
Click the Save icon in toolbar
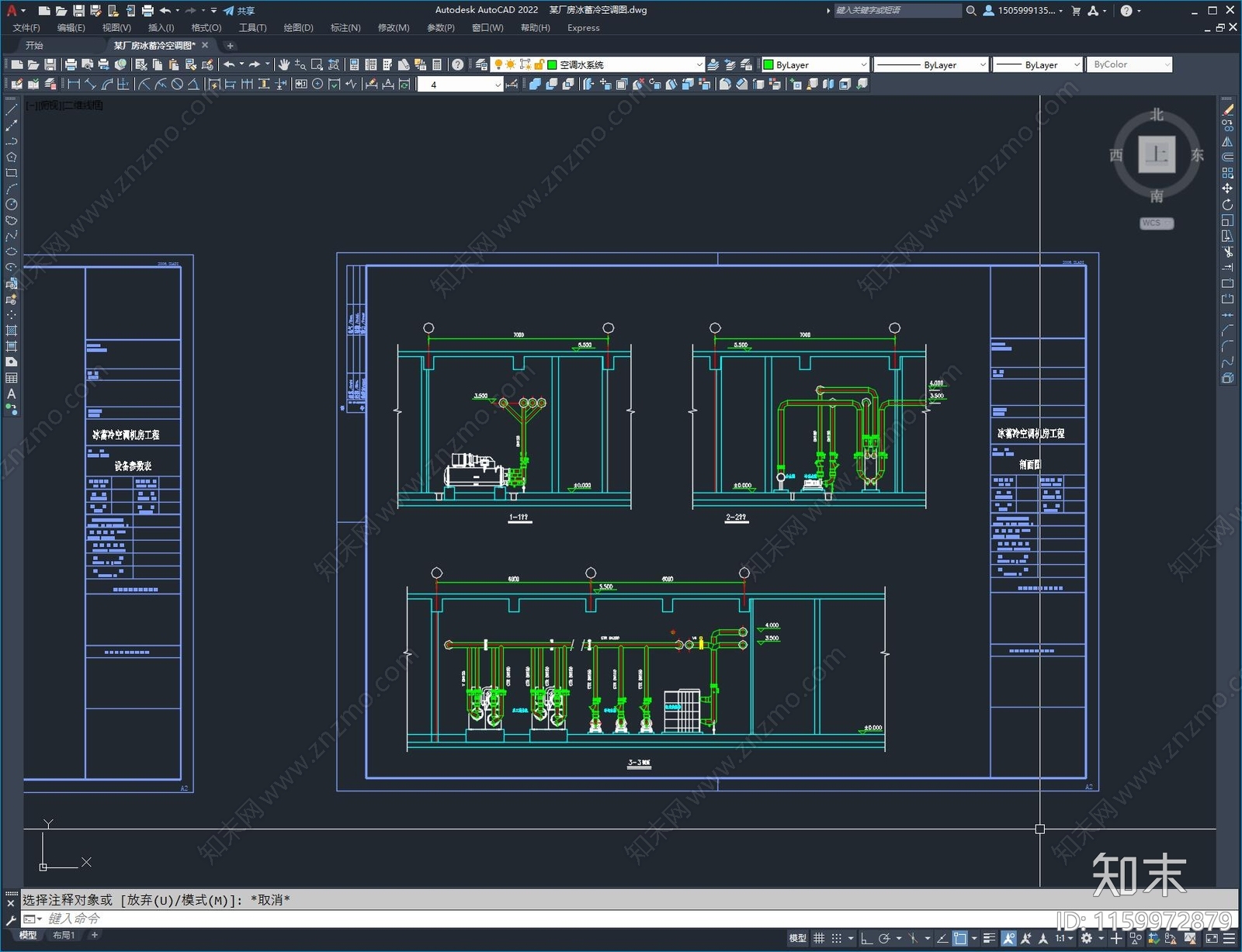pos(50,64)
